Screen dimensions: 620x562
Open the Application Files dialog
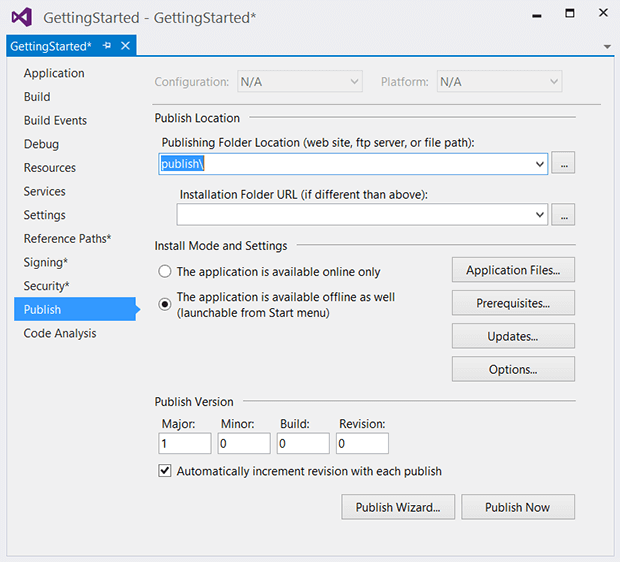click(x=513, y=270)
